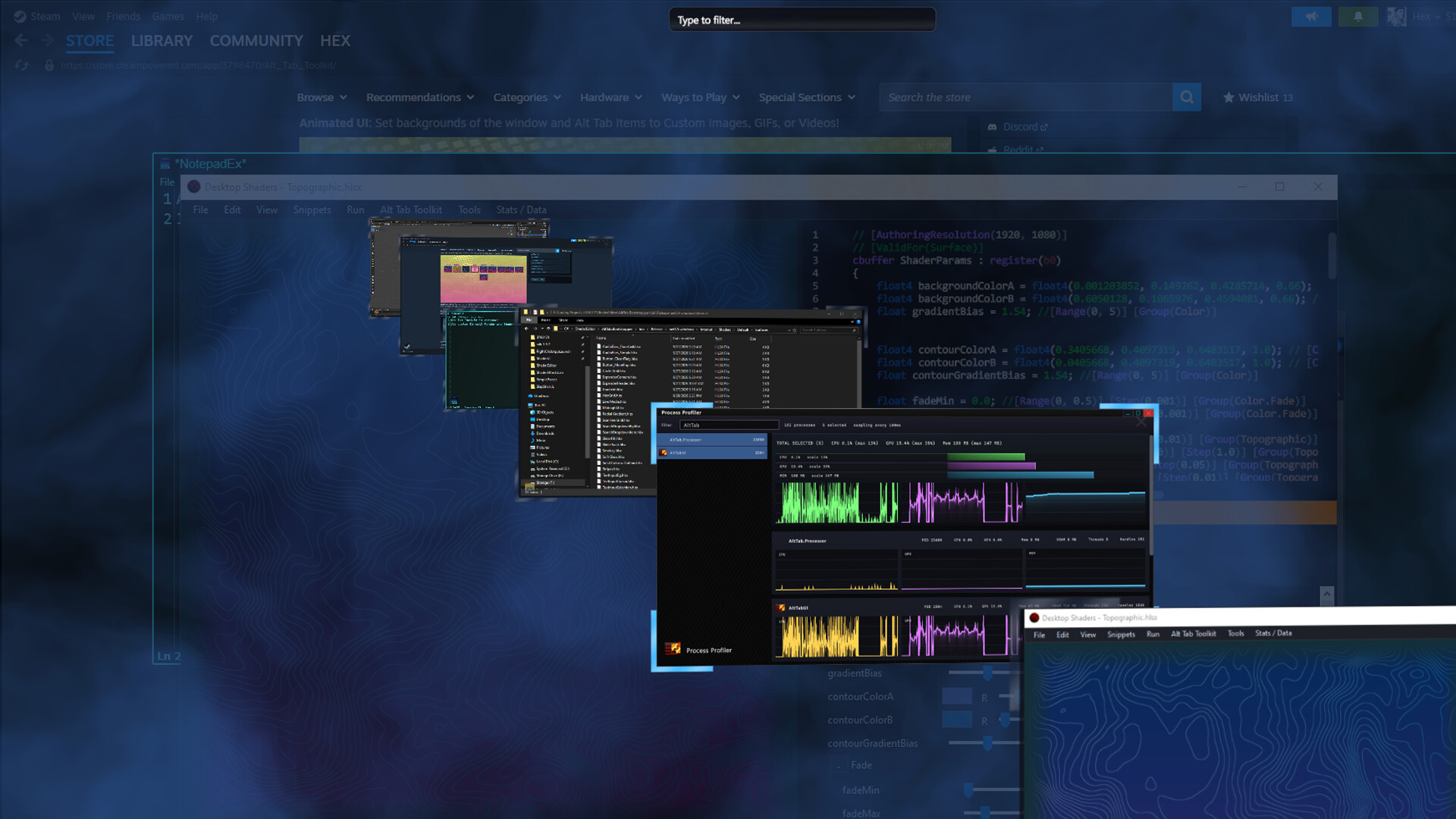This screenshot has height=819, width=1456.
Task: Click the contourColorB color swatch
Action: pyautogui.click(x=957, y=720)
